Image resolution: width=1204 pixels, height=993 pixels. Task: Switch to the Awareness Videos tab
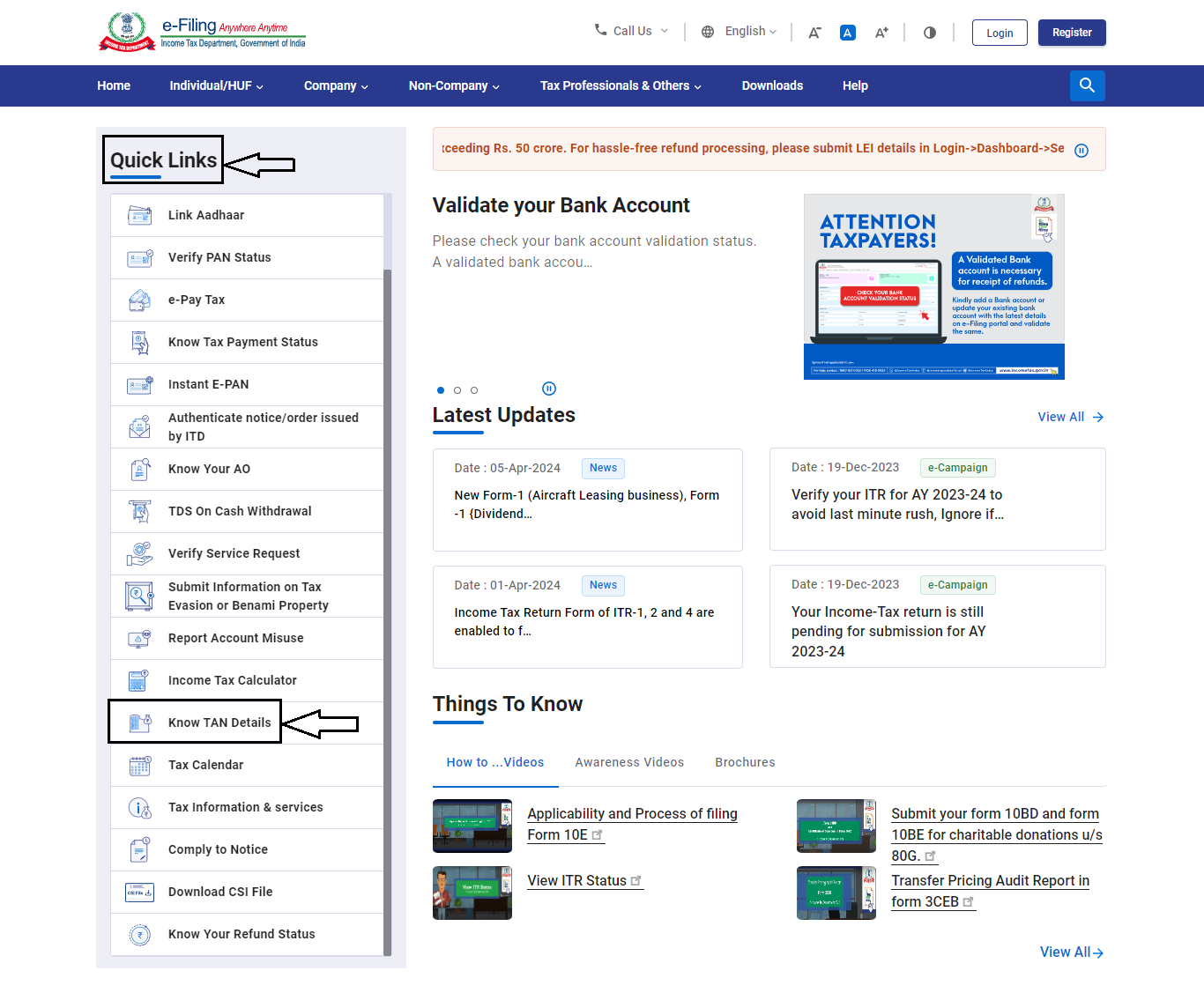pos(629,762)
